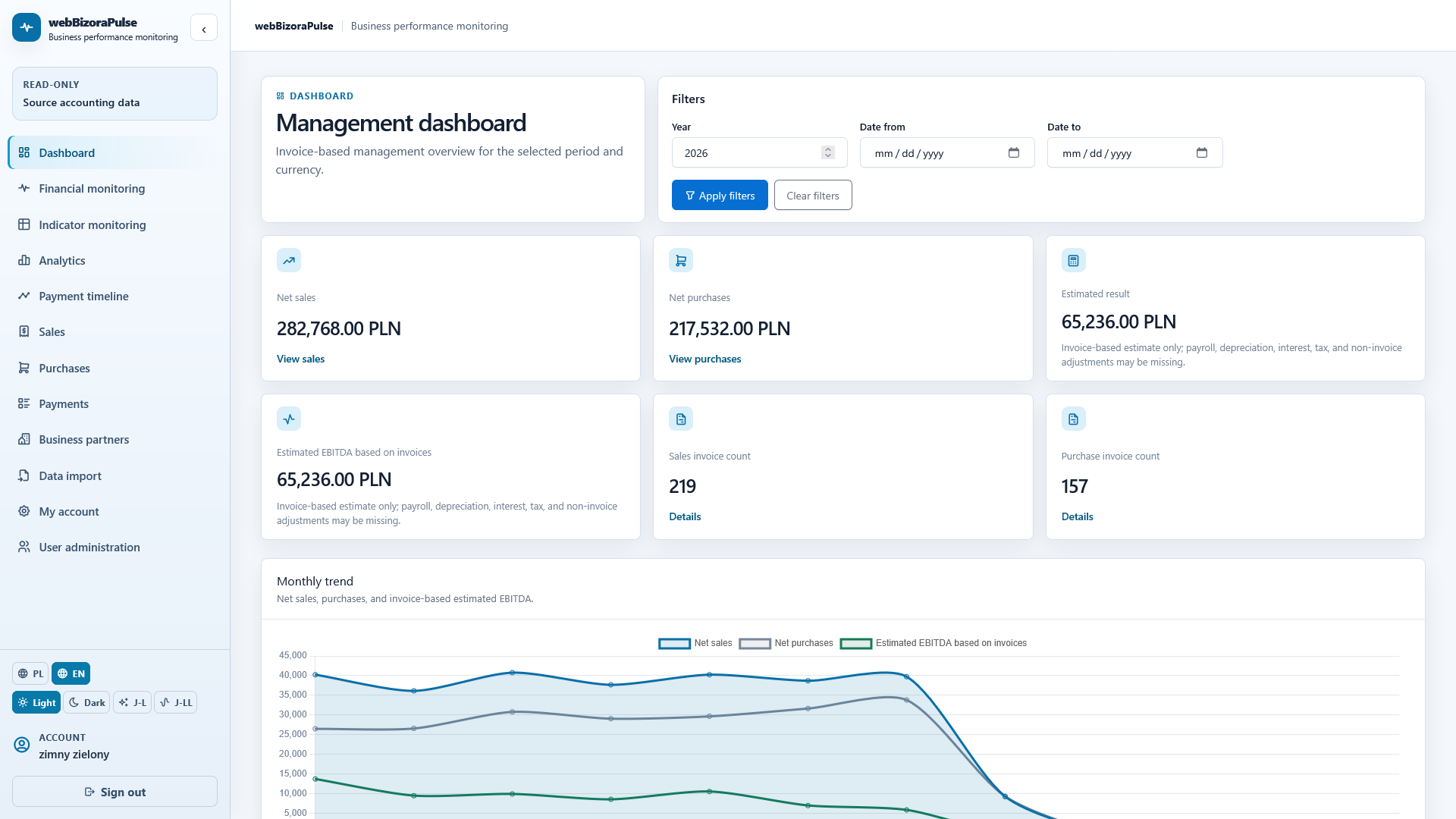1456x819 pixels.
Task: Click the Indicator monitoring table icon
Action: [x=24, y=224]
